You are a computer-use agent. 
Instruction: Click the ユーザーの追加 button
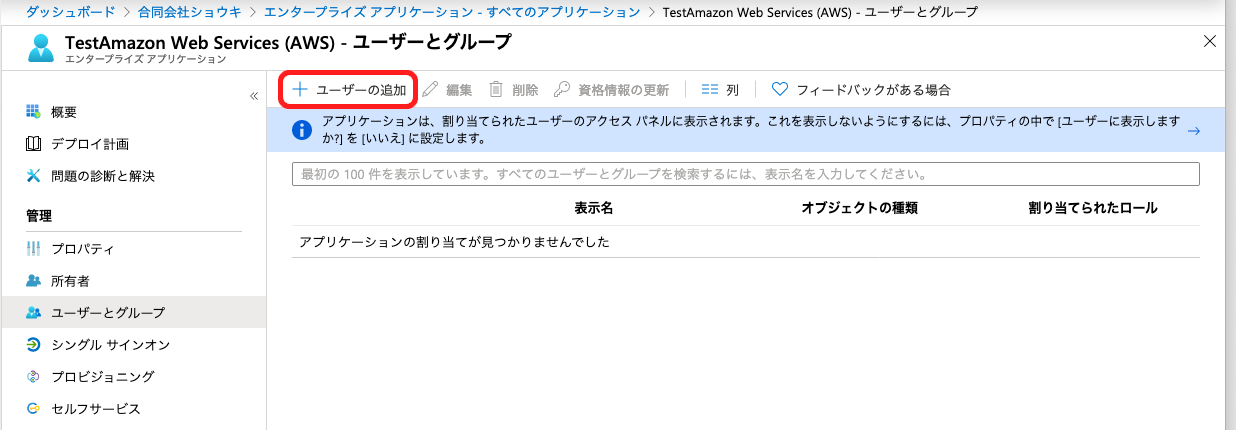click(x=349, y=90)
